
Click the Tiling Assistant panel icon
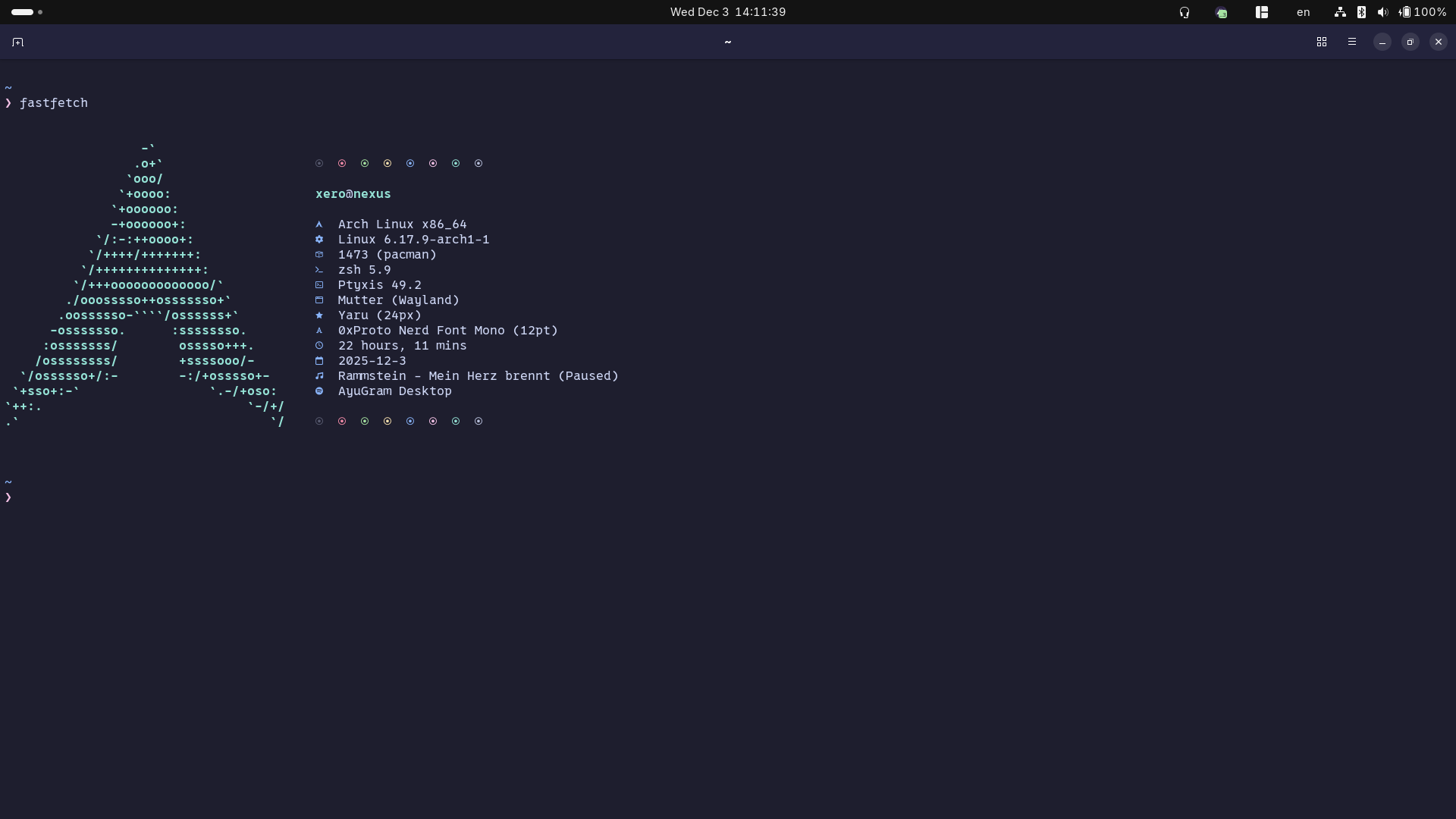point(1262,12)
